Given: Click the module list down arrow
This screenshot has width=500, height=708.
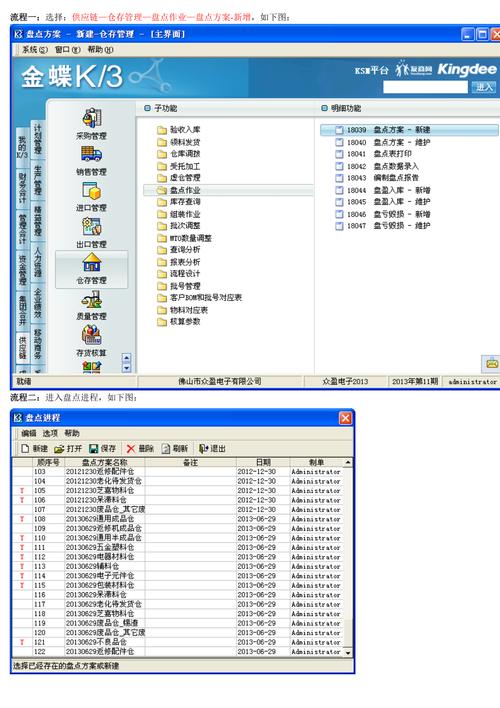Looking at the screenshot, I should pos(126,368).
